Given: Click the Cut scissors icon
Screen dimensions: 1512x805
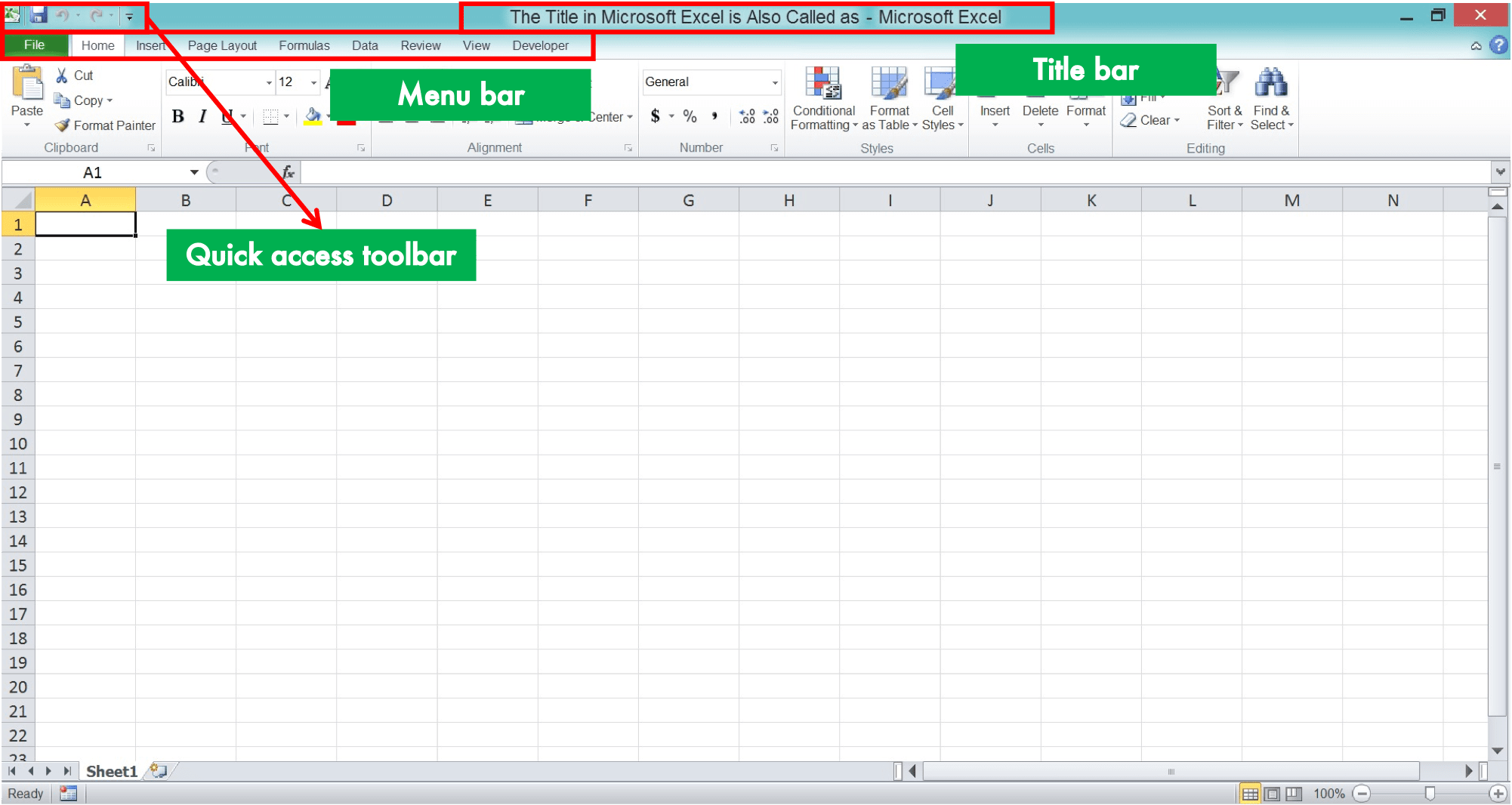Looking at the screenshot, I should click(62, 76).
